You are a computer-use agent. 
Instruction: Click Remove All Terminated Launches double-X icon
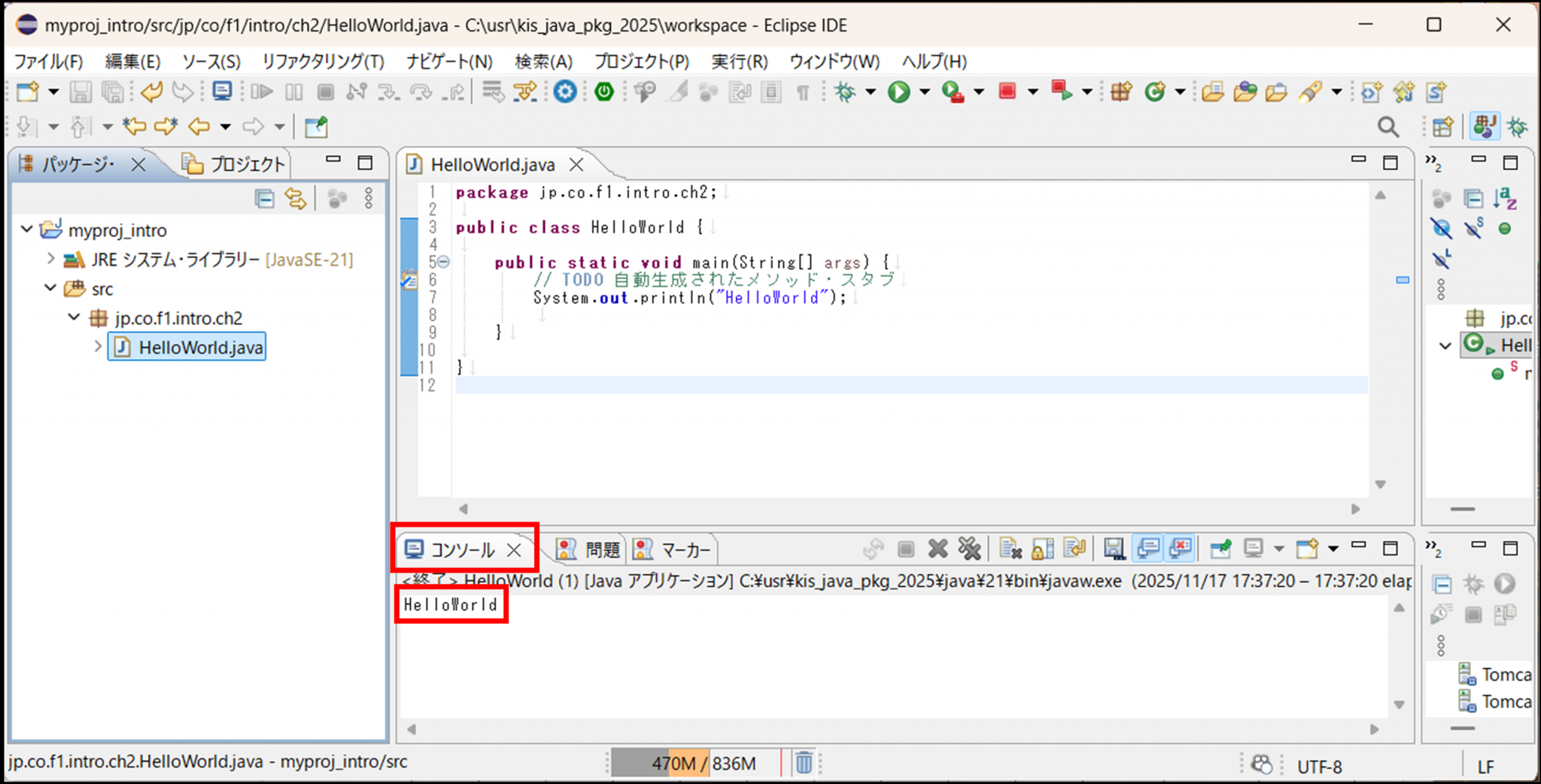tap(969, 549)
